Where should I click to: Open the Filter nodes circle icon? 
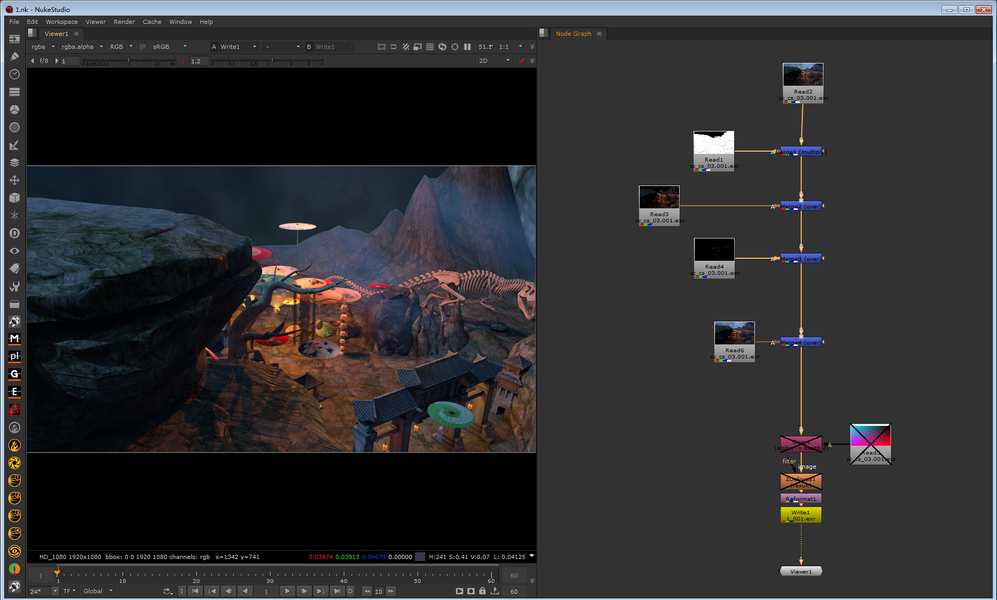pyautogui.click(x=14, y=127)
